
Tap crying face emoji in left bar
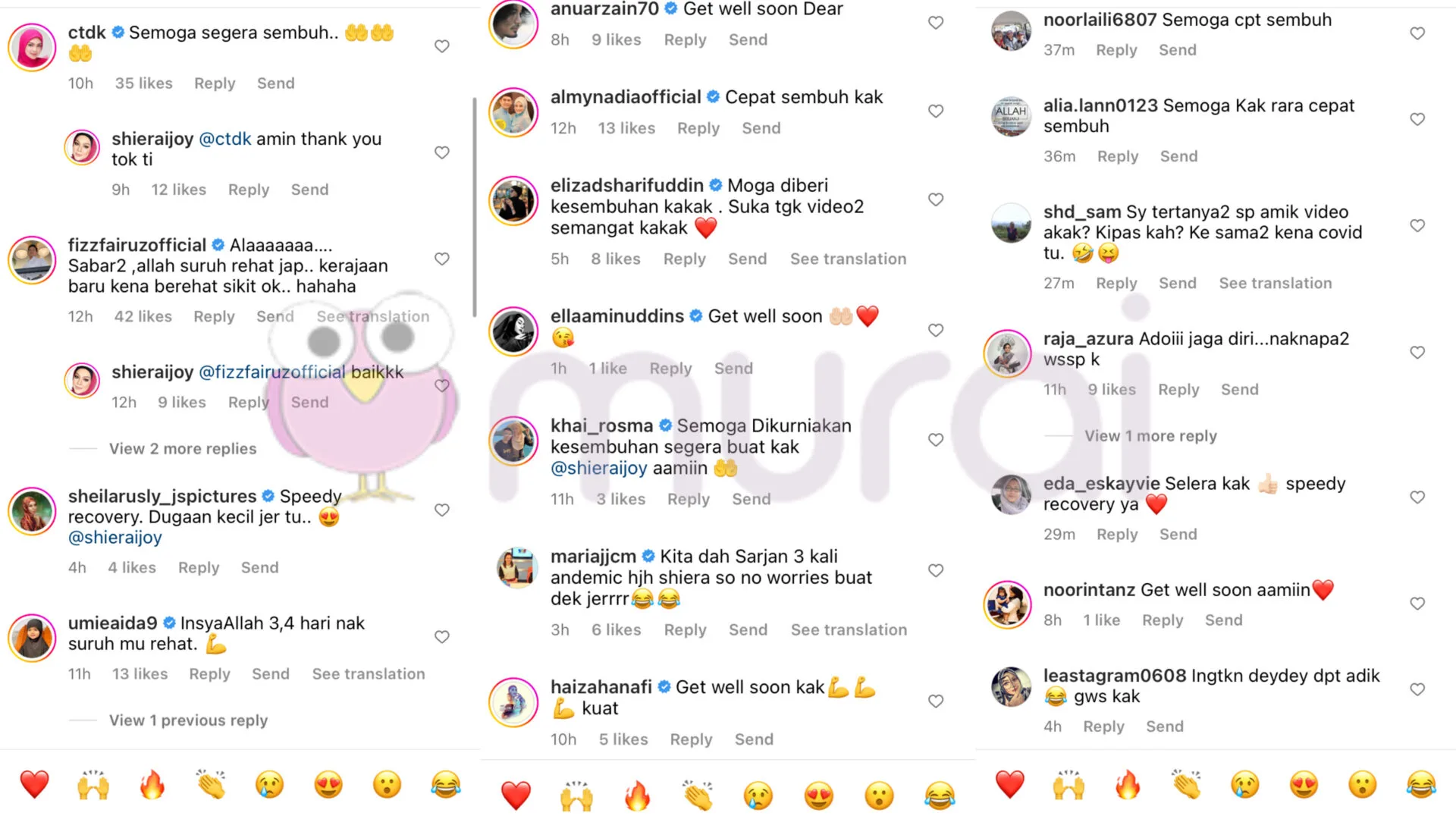click(269, 784)
